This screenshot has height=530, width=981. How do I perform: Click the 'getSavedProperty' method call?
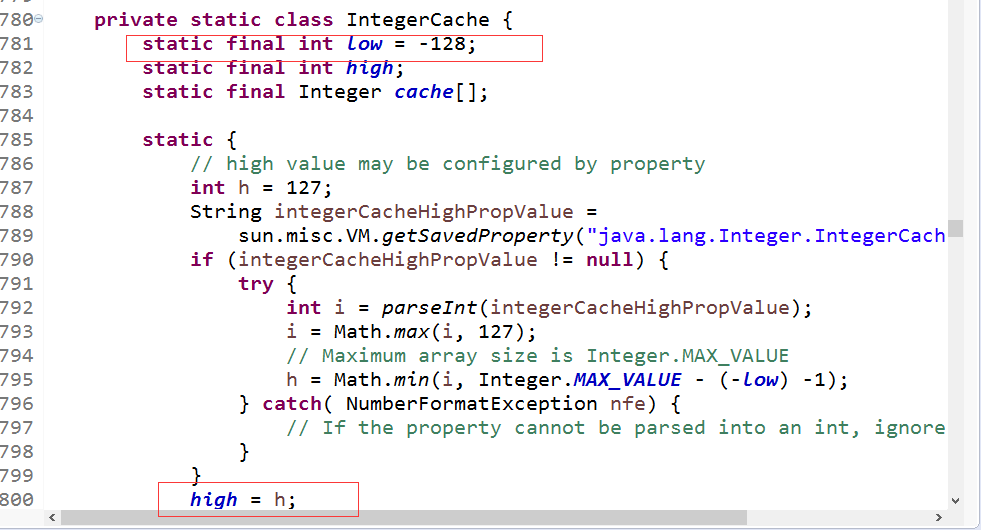477,236
